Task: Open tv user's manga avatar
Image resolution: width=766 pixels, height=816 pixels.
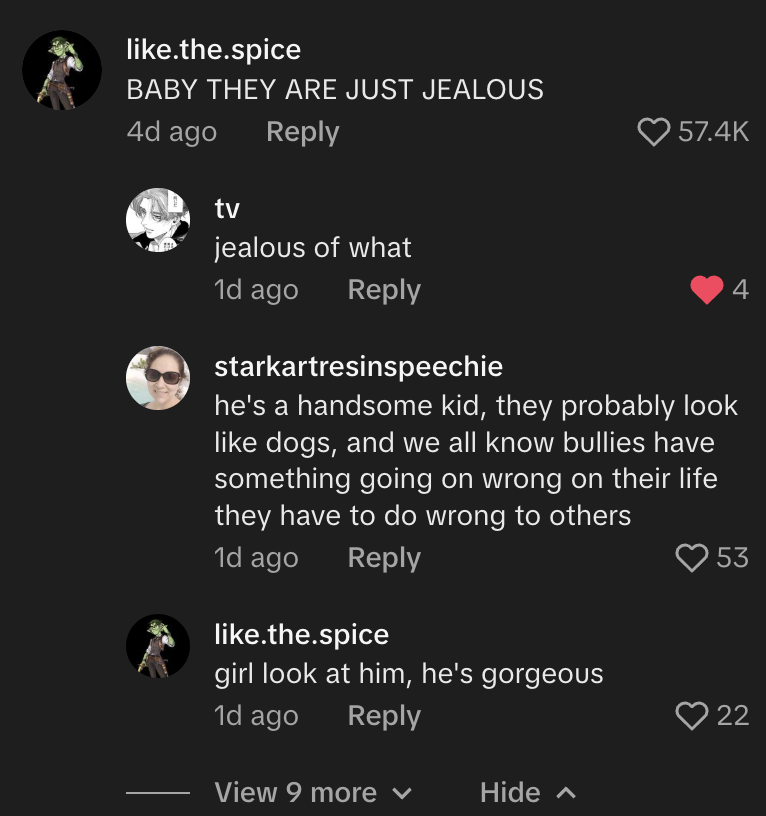Action: pos(158,220)
